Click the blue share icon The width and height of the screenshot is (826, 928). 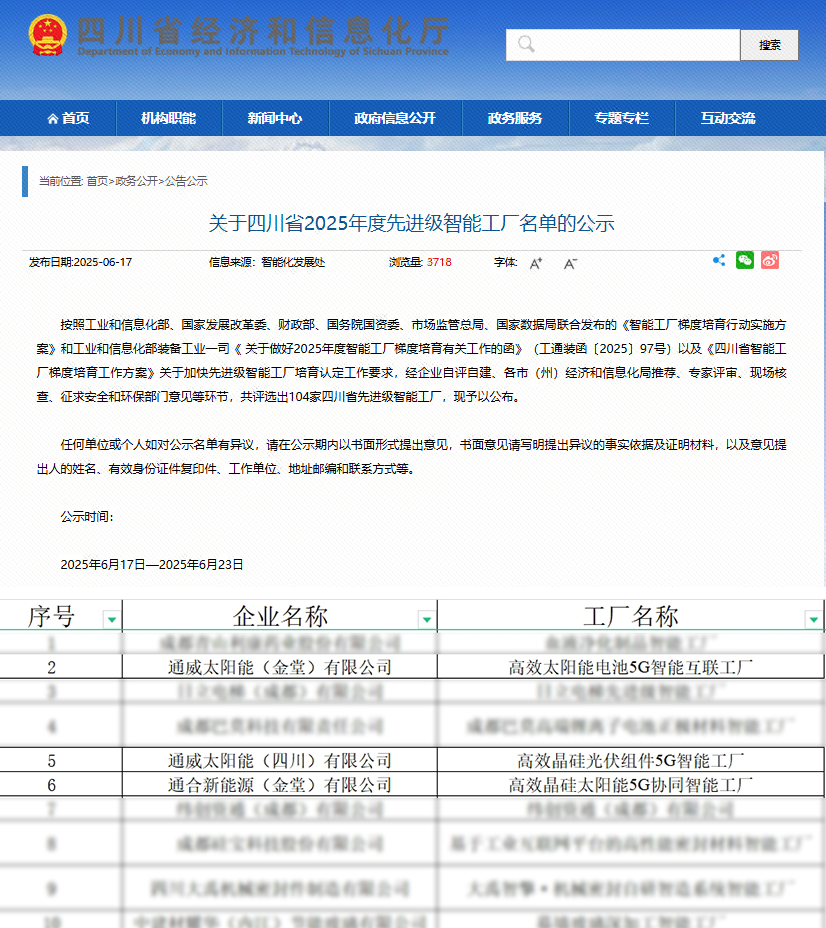pyautogui.click(x=719, y=260)
